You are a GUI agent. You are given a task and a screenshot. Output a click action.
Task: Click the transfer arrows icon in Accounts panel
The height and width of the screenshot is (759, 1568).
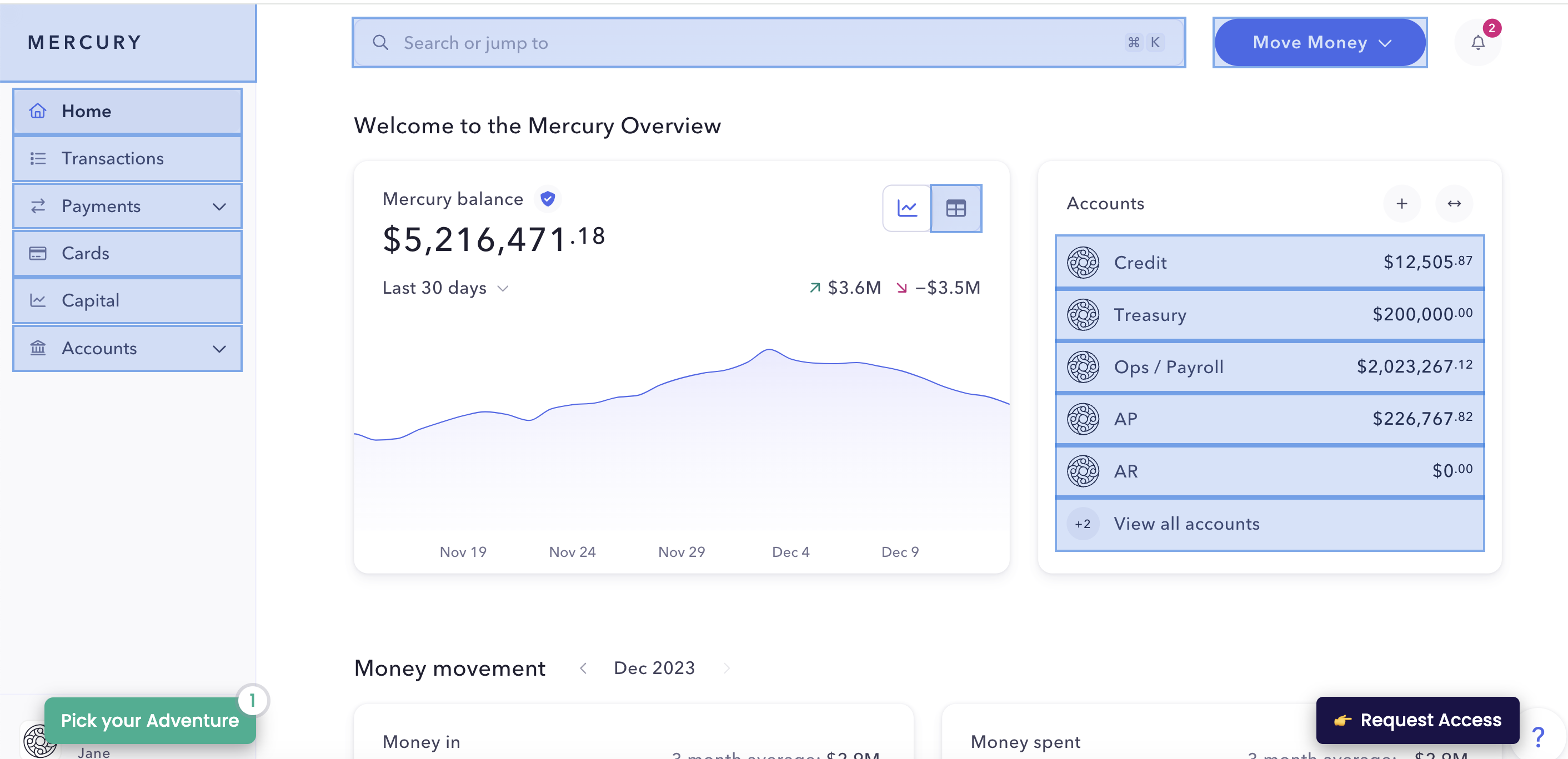(x=1454, y=203)
